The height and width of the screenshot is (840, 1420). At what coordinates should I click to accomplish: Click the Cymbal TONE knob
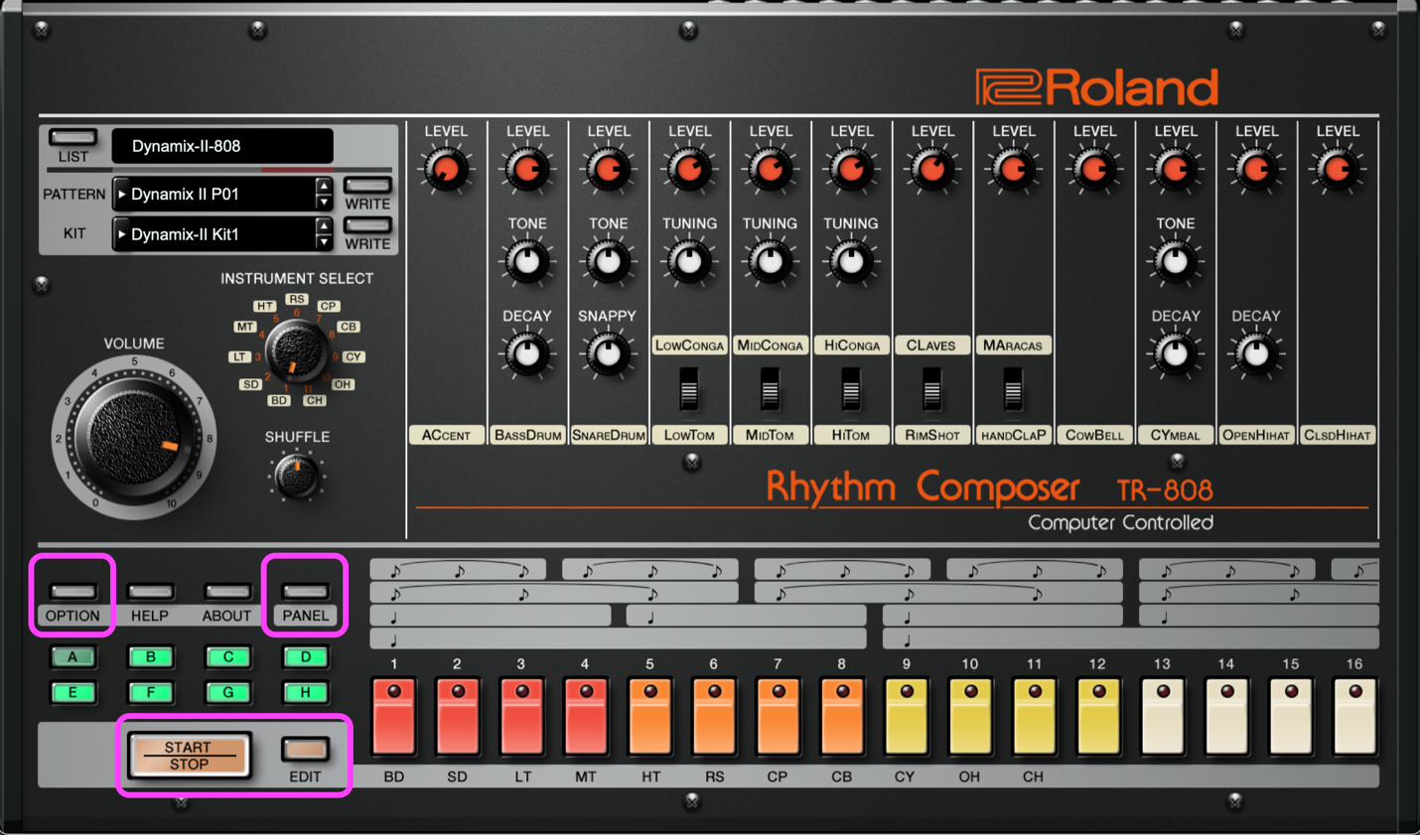pyautogui.click(x=1176, y=262)
